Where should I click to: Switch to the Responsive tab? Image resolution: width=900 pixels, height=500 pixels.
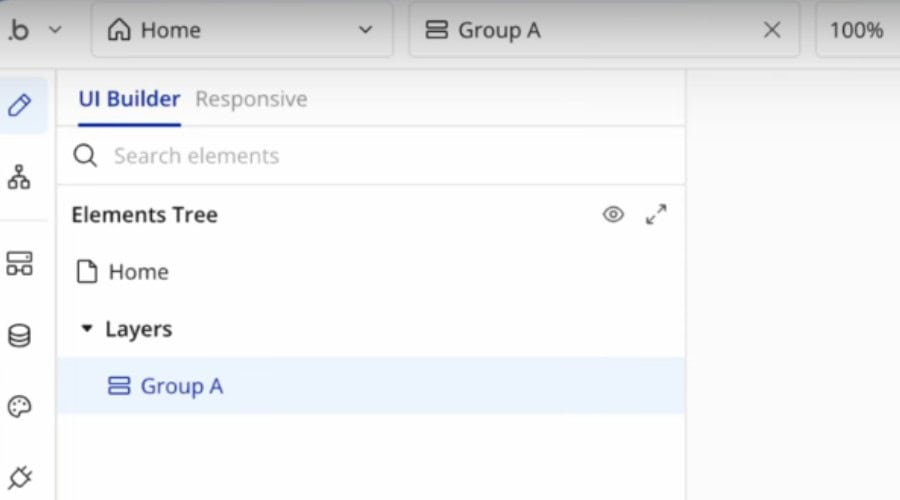251,99
